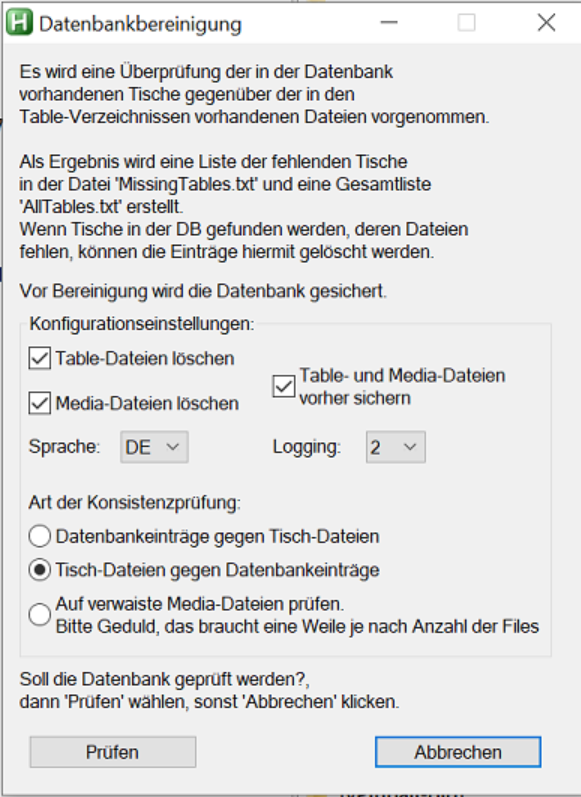The width and height of the screenshot is (581, 797).
Task: Click the green H application icon
Action: coord(19,23)
